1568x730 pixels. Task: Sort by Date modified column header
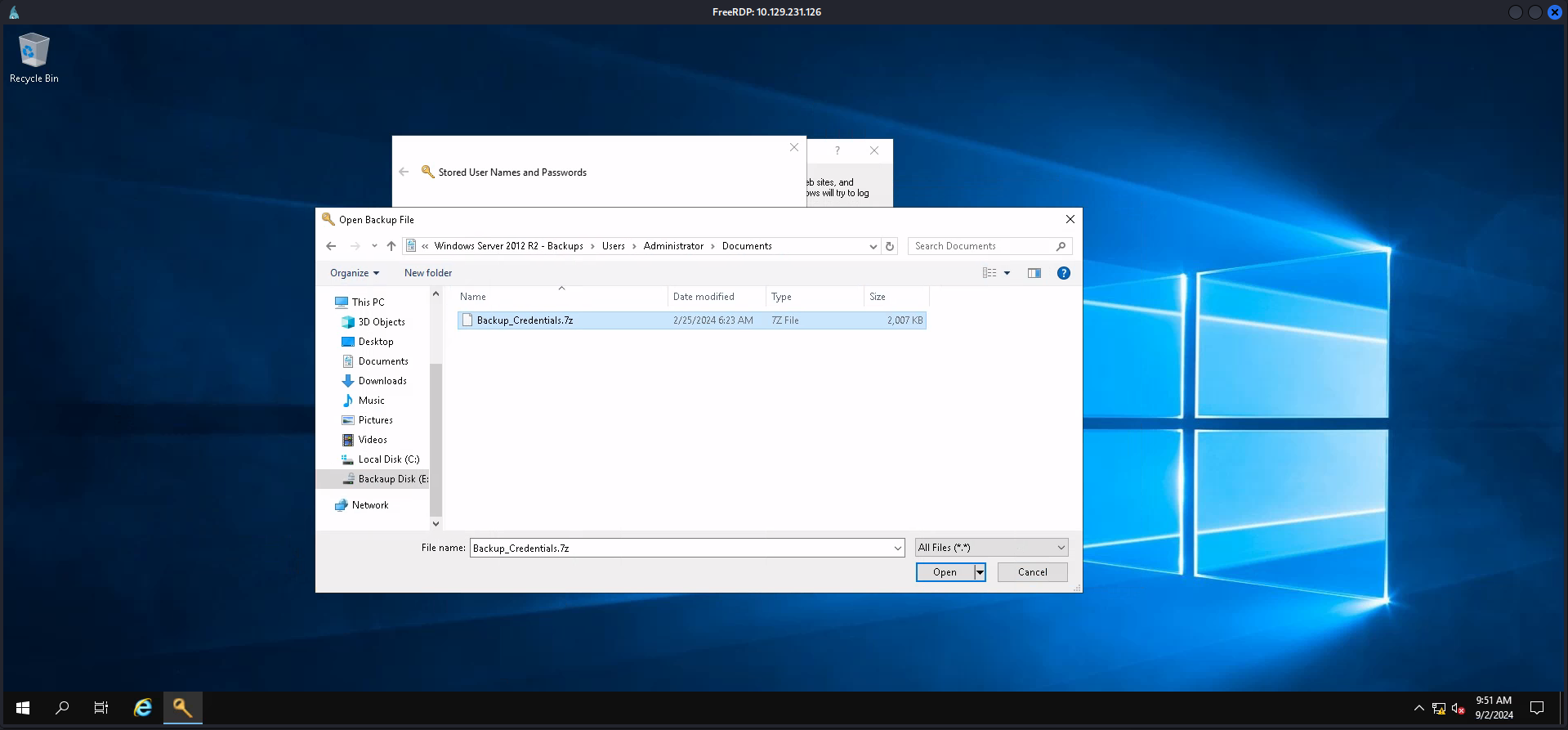coord(704,297)
